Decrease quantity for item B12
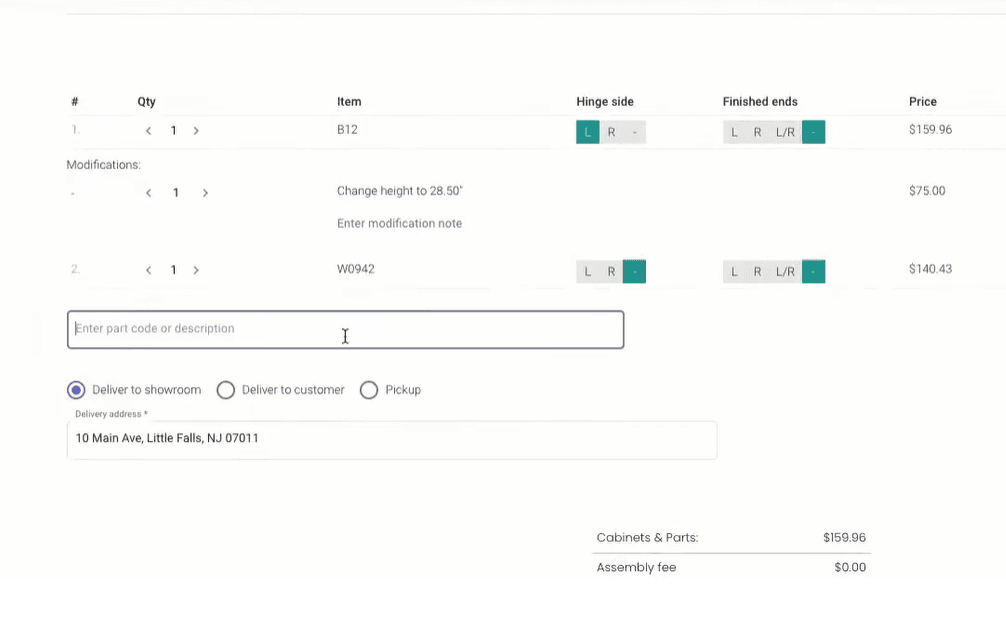This screenshot has height=623, width=1006. click(x=148, y=131)
